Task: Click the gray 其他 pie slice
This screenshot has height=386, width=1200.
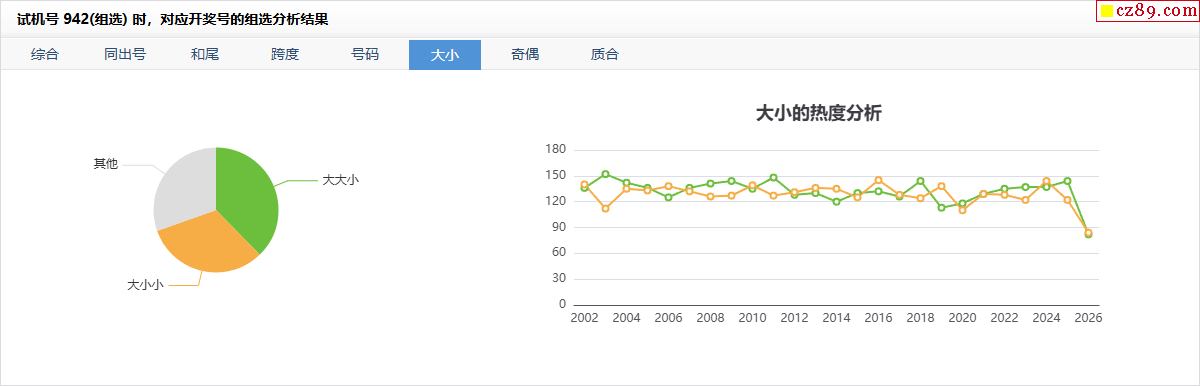Action: click(183, 188)
